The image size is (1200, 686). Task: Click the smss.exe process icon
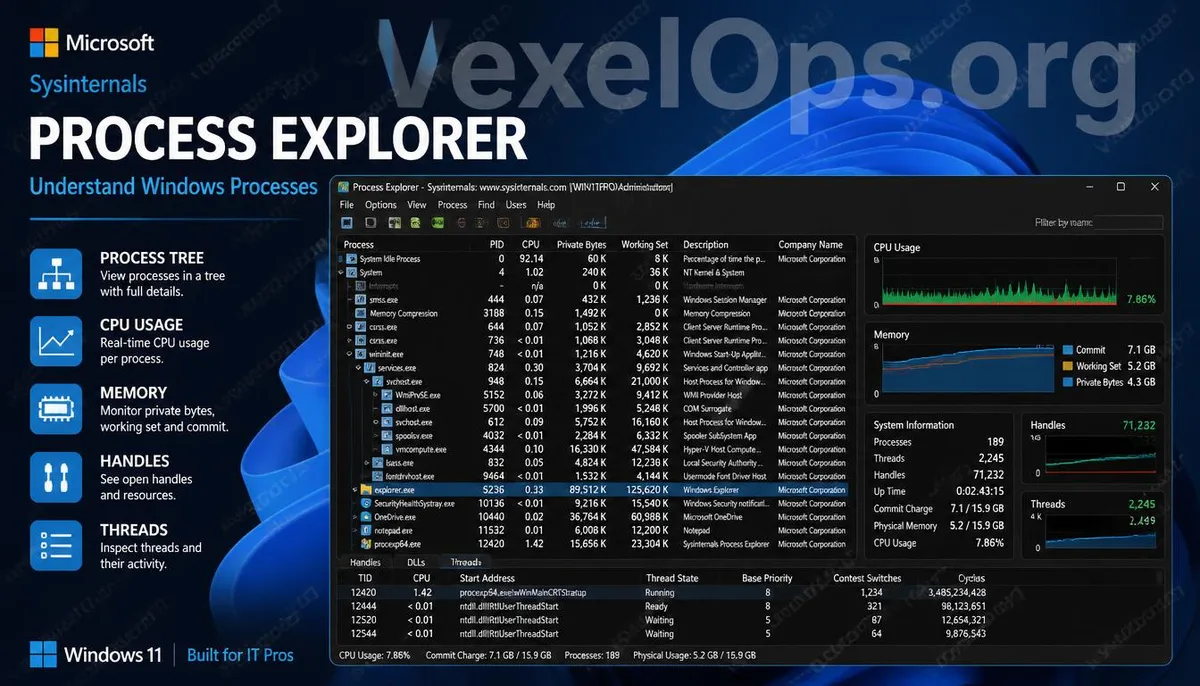360,299
